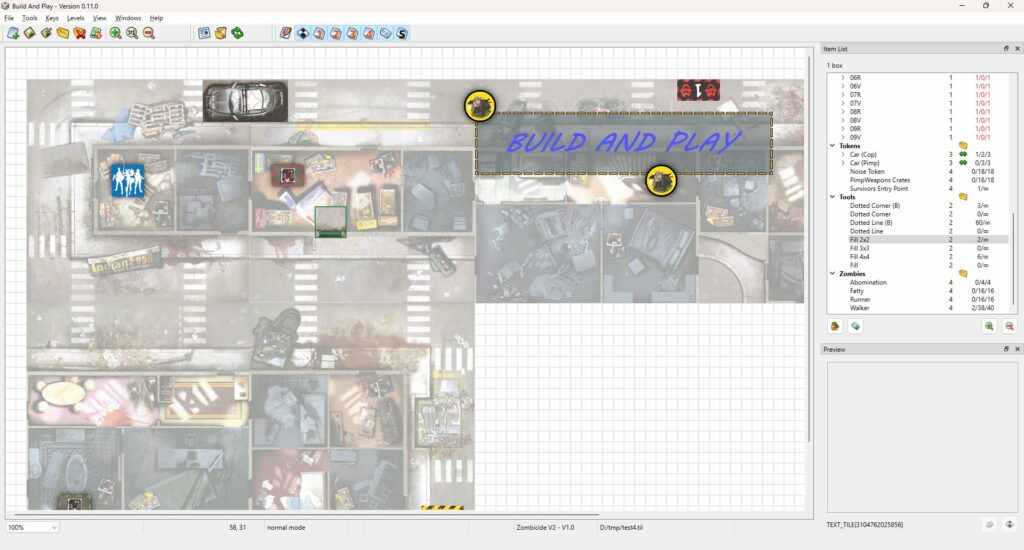Toggle the tag label toolbar button
The height and width of the screenshot is (550, 1024).
click(385, 33)
